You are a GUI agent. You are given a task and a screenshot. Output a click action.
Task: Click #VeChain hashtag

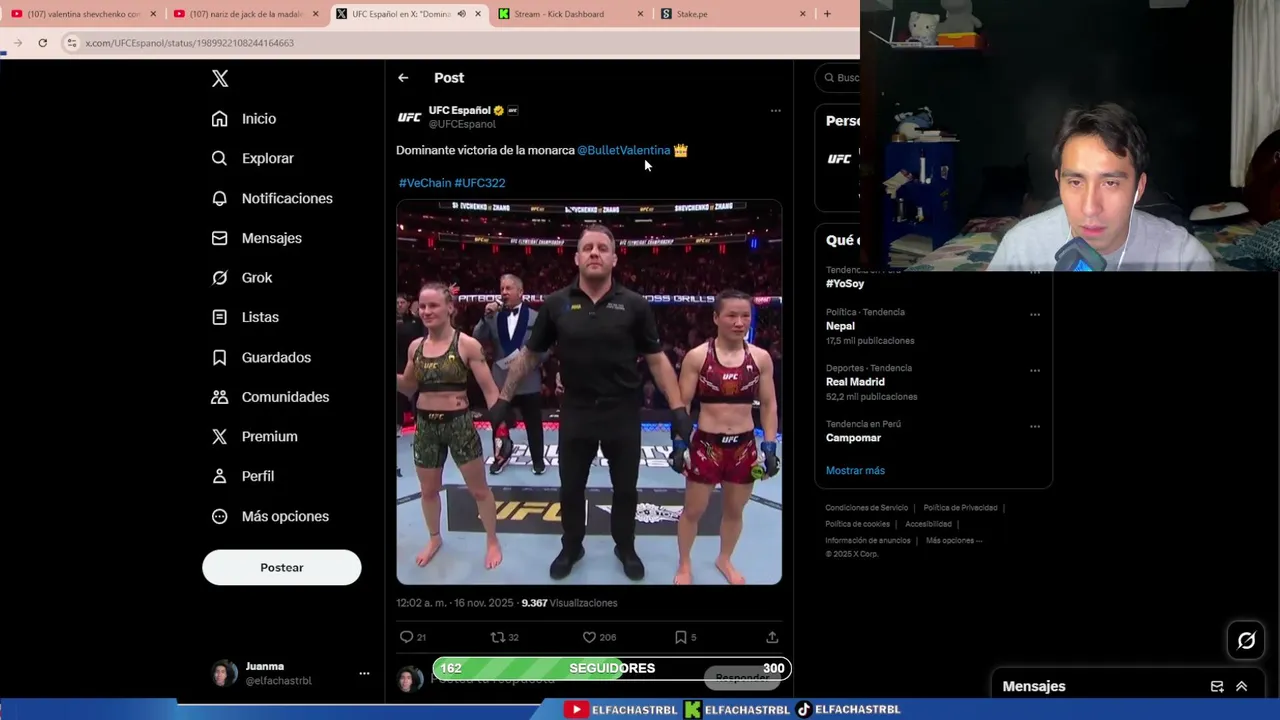(425, 183)
